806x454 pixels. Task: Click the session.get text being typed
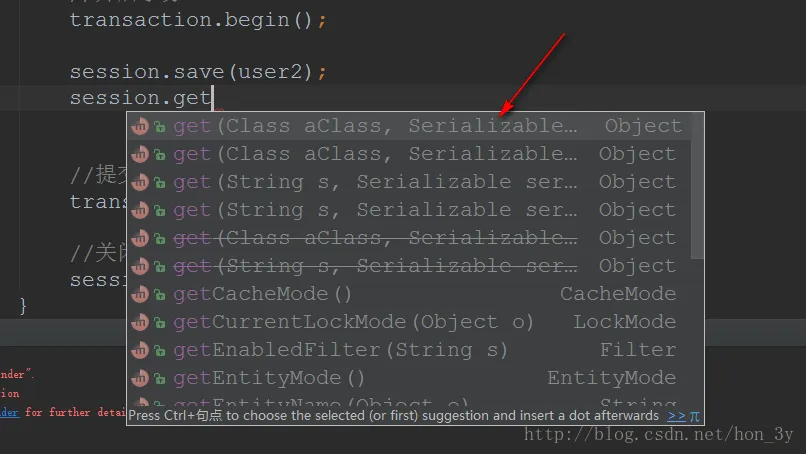140,98
